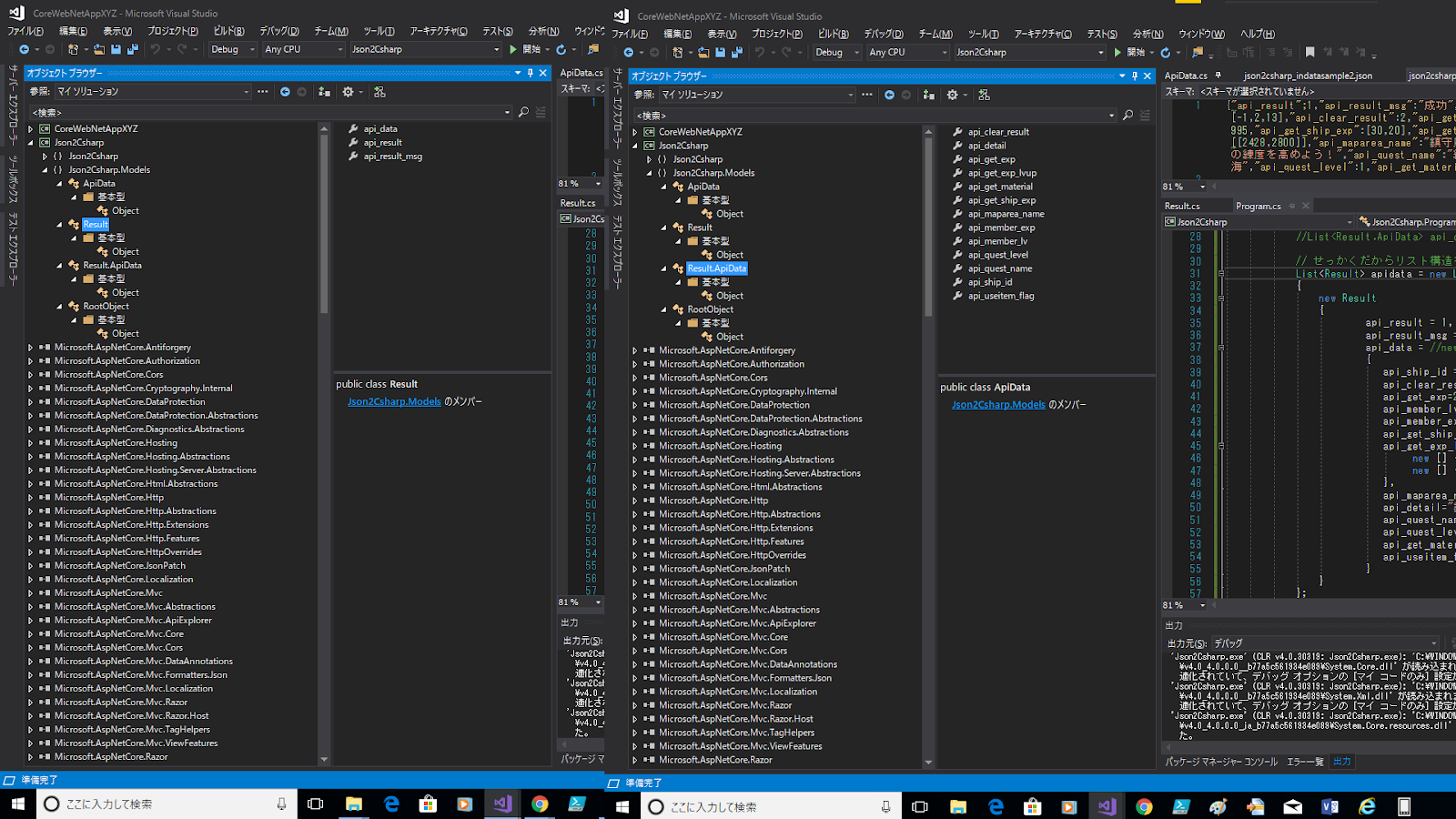Viewport: 1456px width, 819px height.
Task: Open Mail app from the right taskbar
Action: (1292, 806)
